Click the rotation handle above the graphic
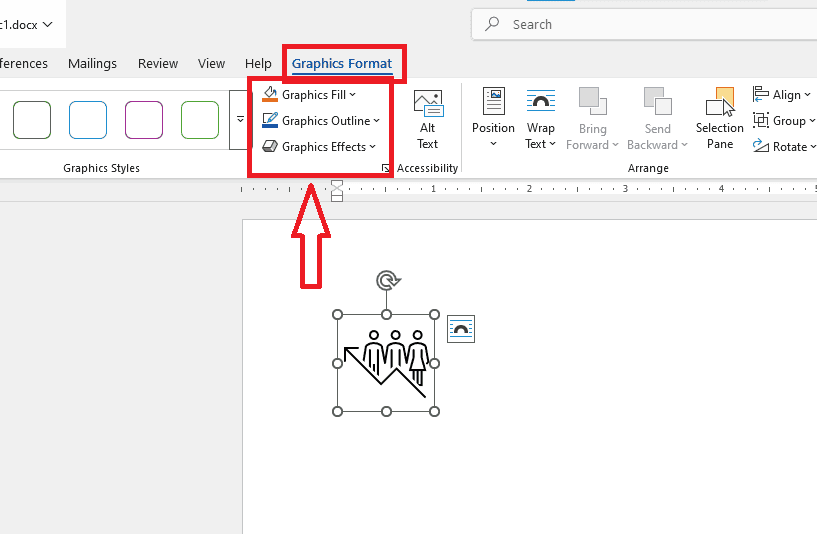Viewport: 817px width, 534px height. [387, 280]
